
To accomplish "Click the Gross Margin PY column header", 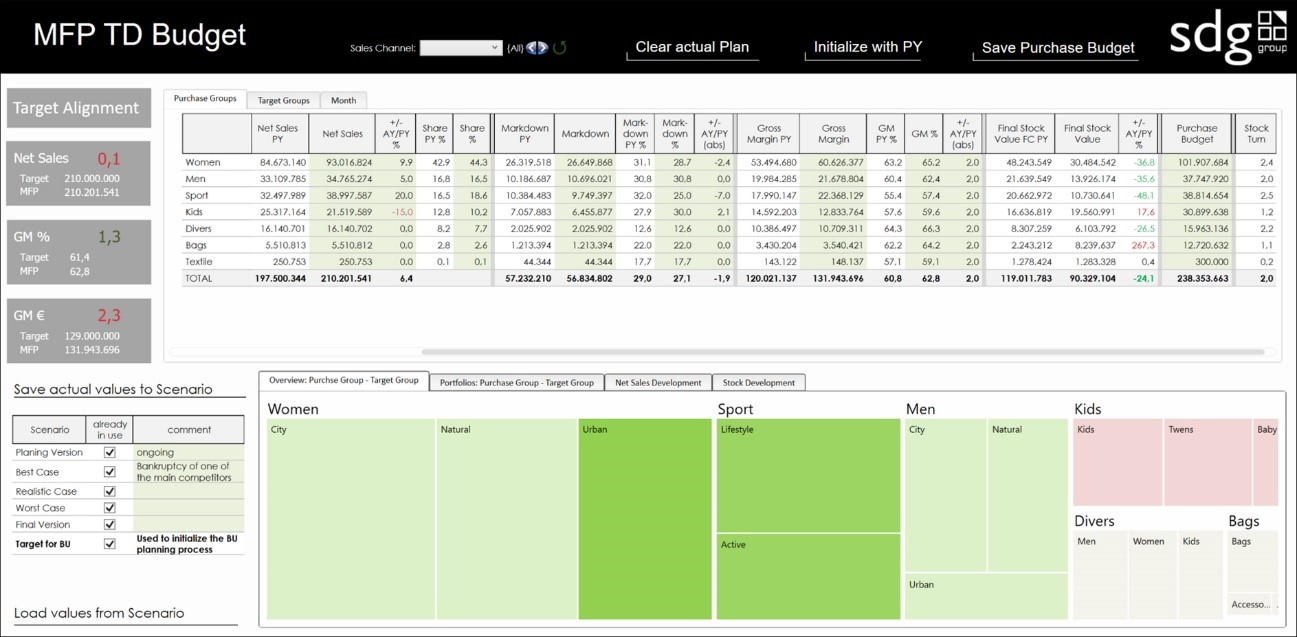I will pos(768,134).
